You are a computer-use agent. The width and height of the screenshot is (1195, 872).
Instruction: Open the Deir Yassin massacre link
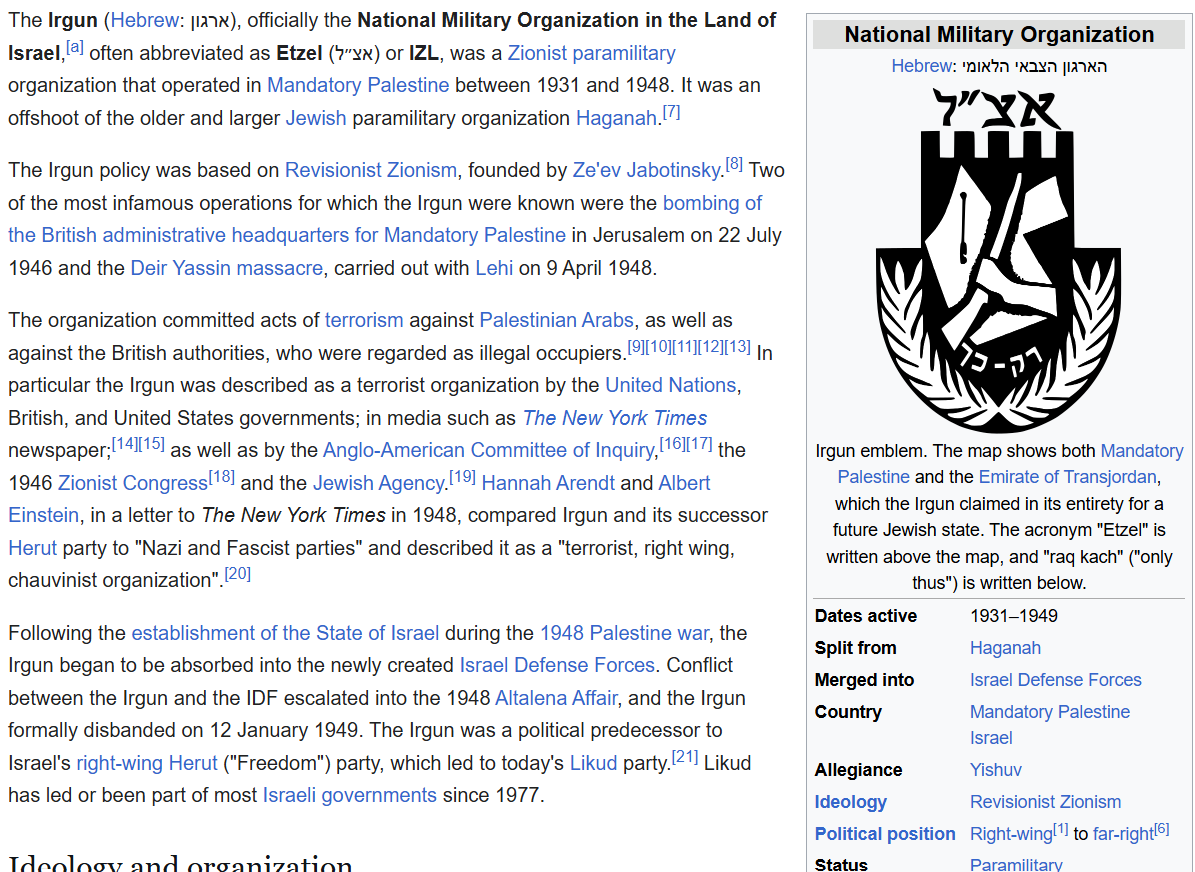click(226, 268)
